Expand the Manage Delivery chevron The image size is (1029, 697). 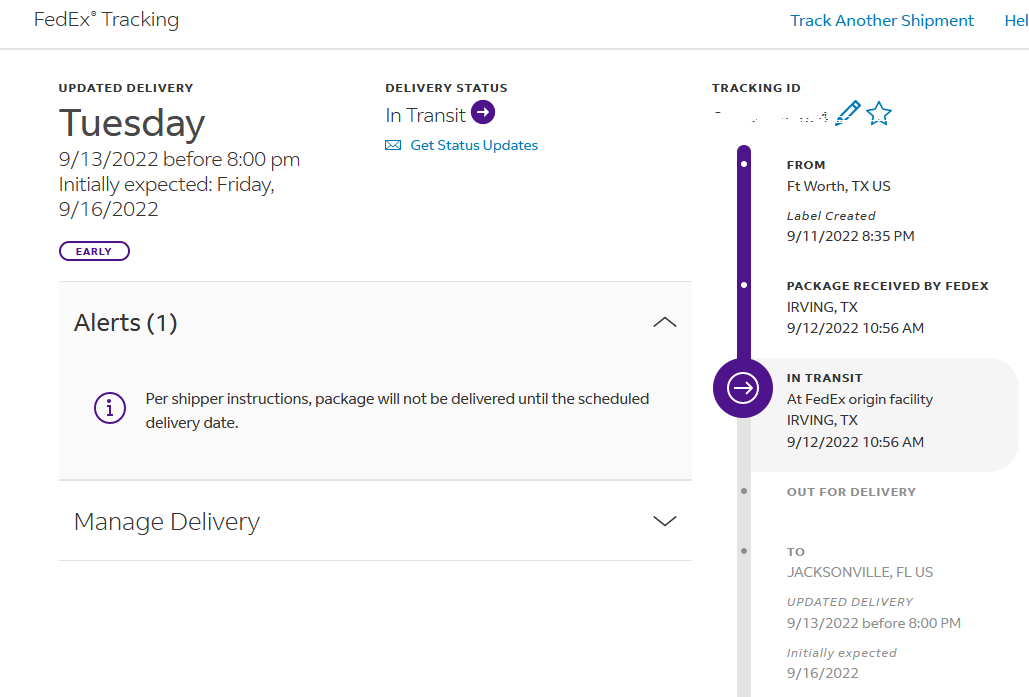point(664,521)
